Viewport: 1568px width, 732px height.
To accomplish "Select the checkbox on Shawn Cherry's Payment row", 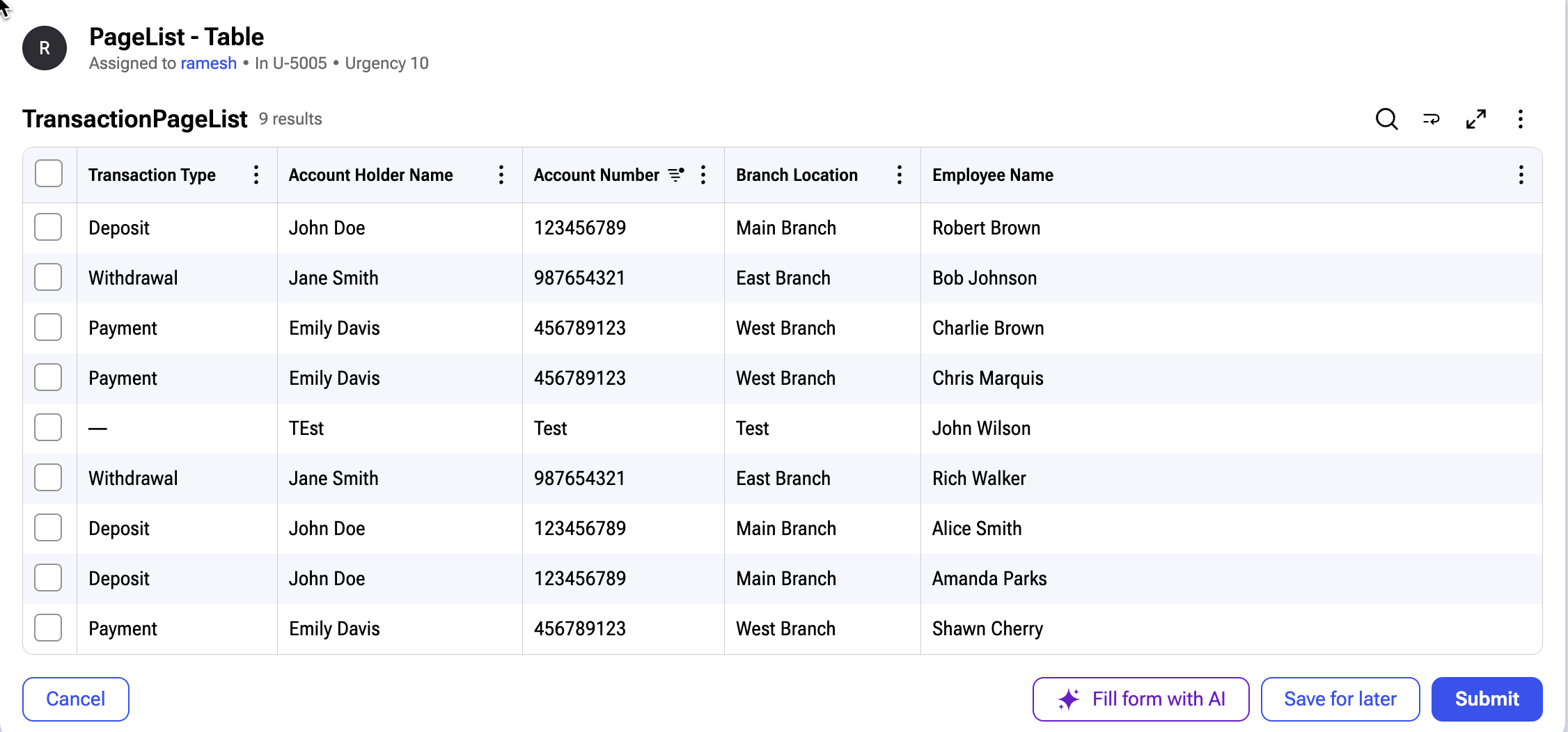I will point(48,628).
